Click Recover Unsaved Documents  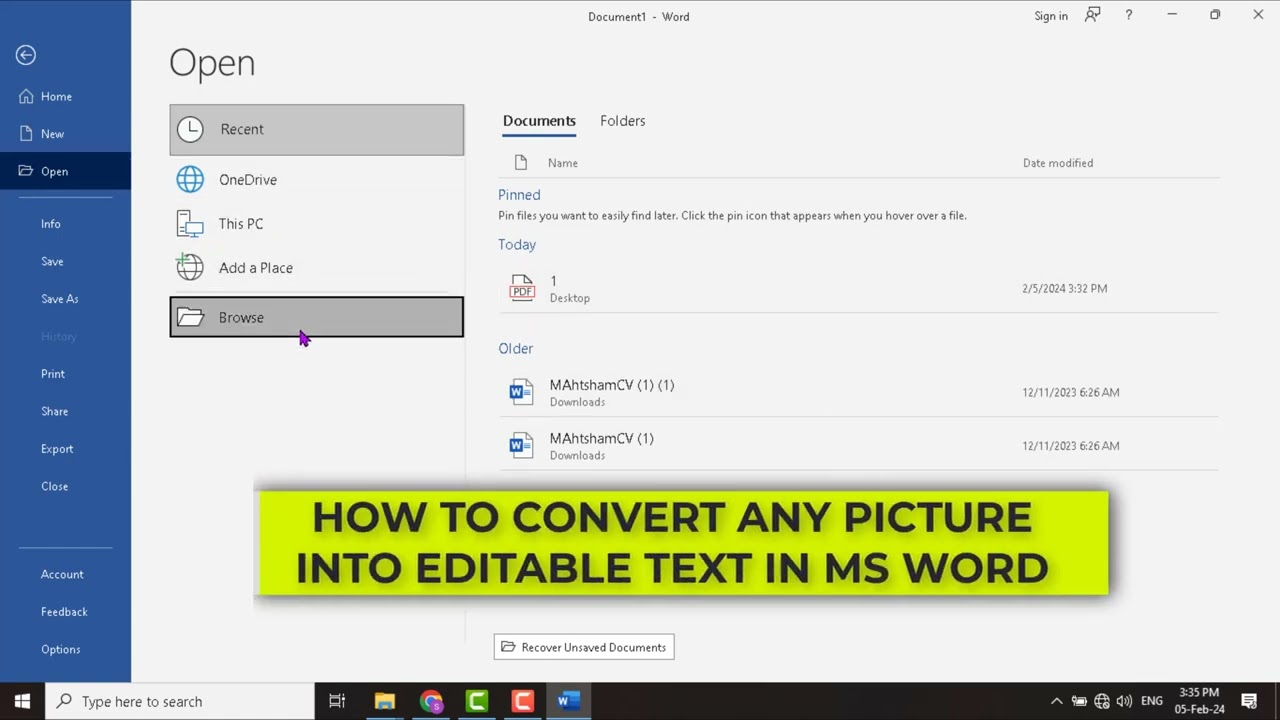click(x=584, y=647)
